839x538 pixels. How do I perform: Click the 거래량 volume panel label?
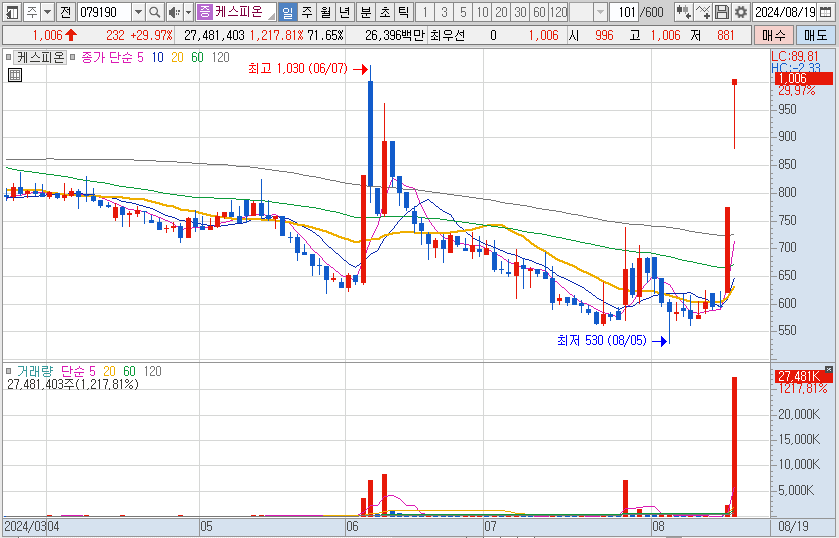click(x=35, y=371)
